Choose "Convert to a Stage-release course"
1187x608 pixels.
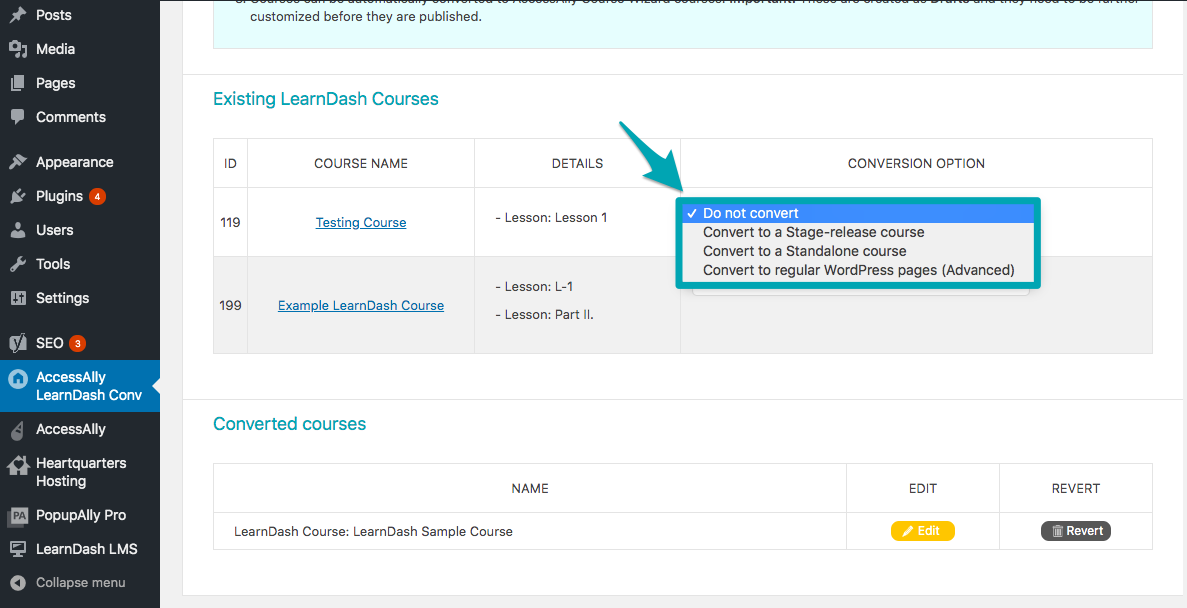(858, 232)
